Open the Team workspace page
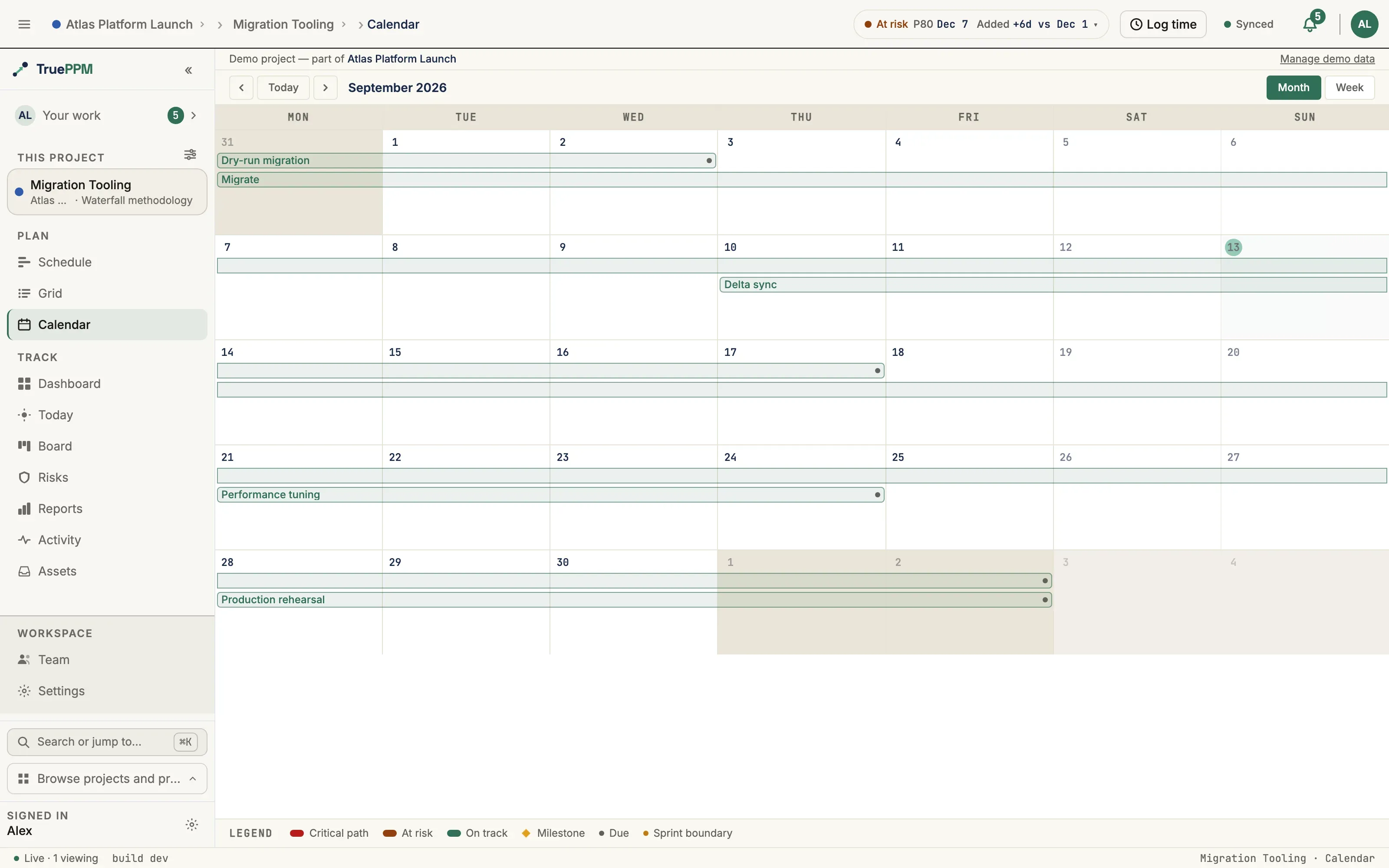Screen dimensions: 1389x868 (107, 660)
